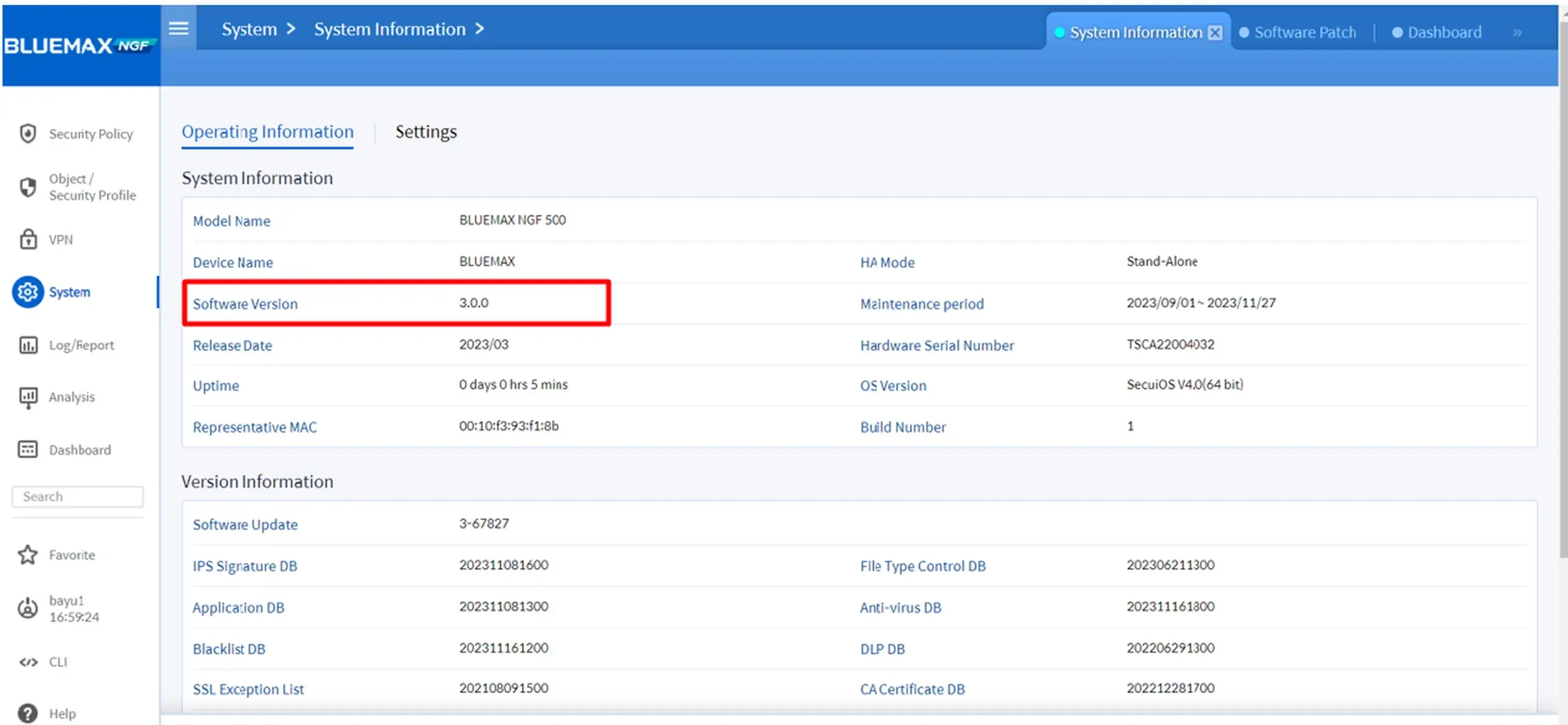Select the Software Version value 3.0.0
Screen dimensions: 1568x725
coord(474,303)
